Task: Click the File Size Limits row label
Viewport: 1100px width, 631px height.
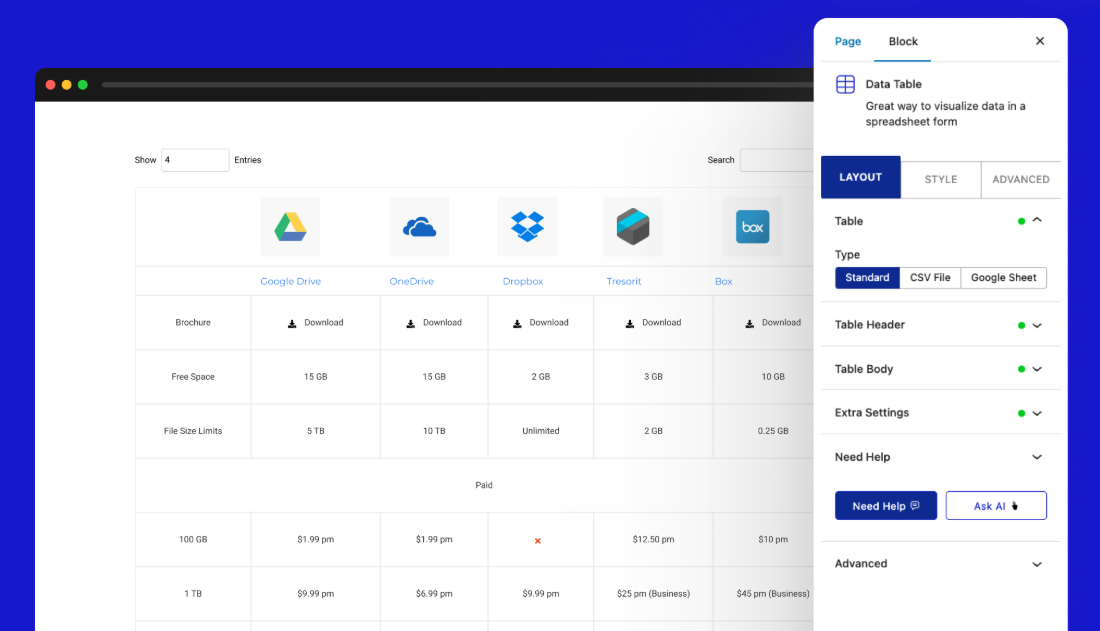Action: [193, 431]
